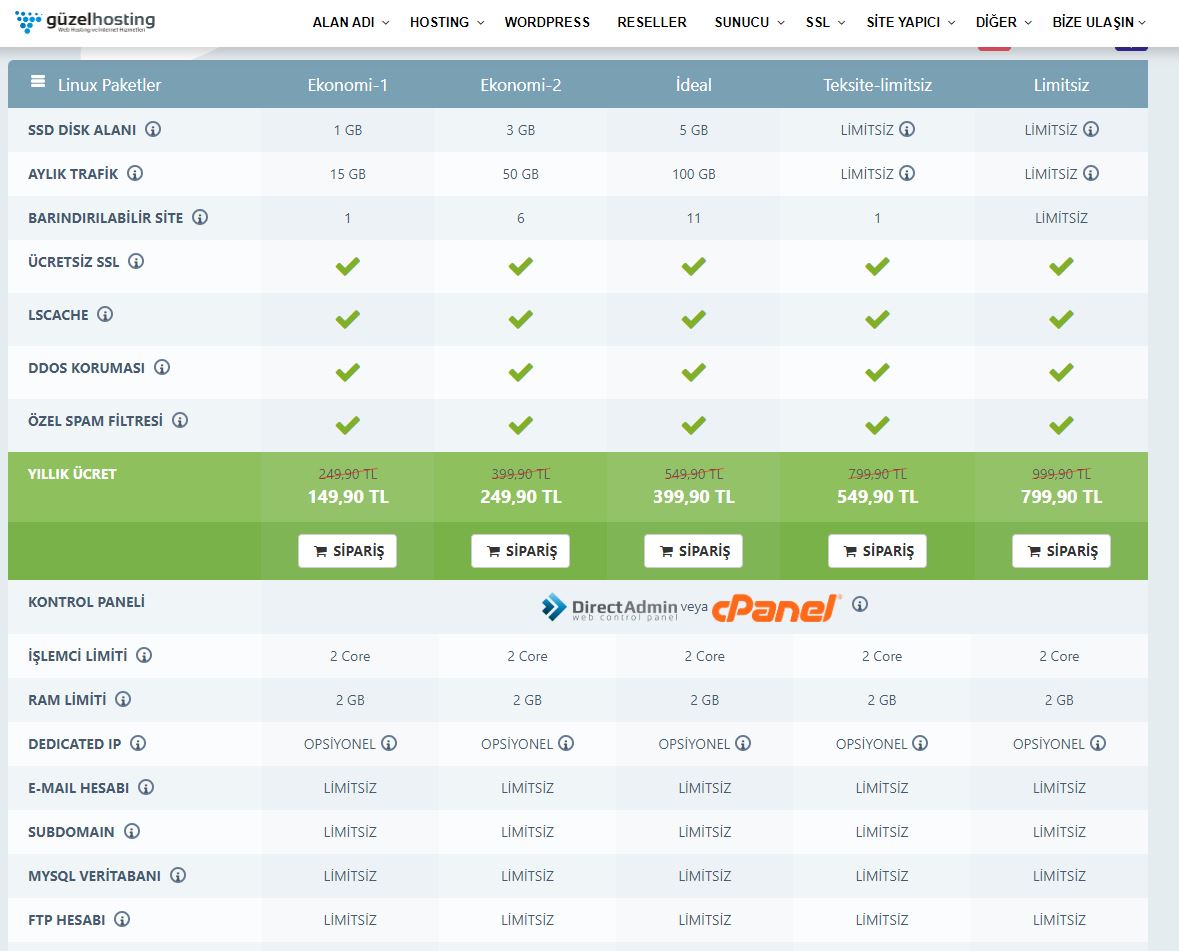Click the LİMİTSİZ info icon under Teksite-limitsiz
This screenshot has height=951, width=1179.
(x=907, y=129)
